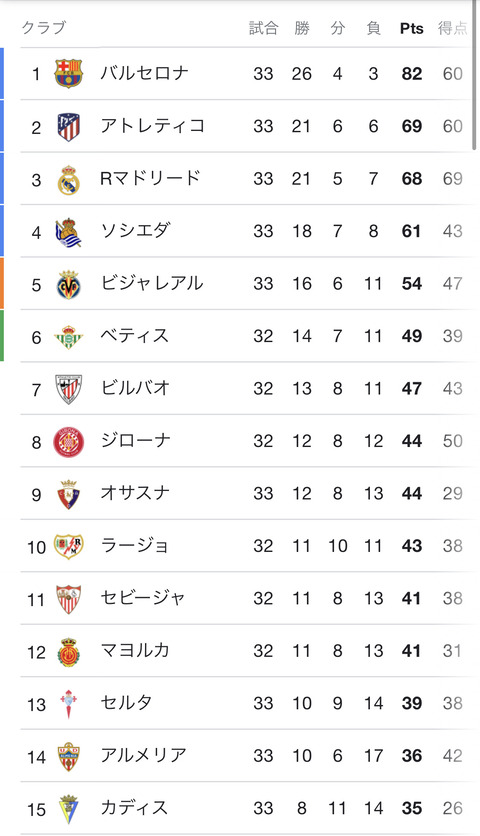Click the Osasuna crest icon
Viewport: 480px width, 836px height.
point(68,494)
